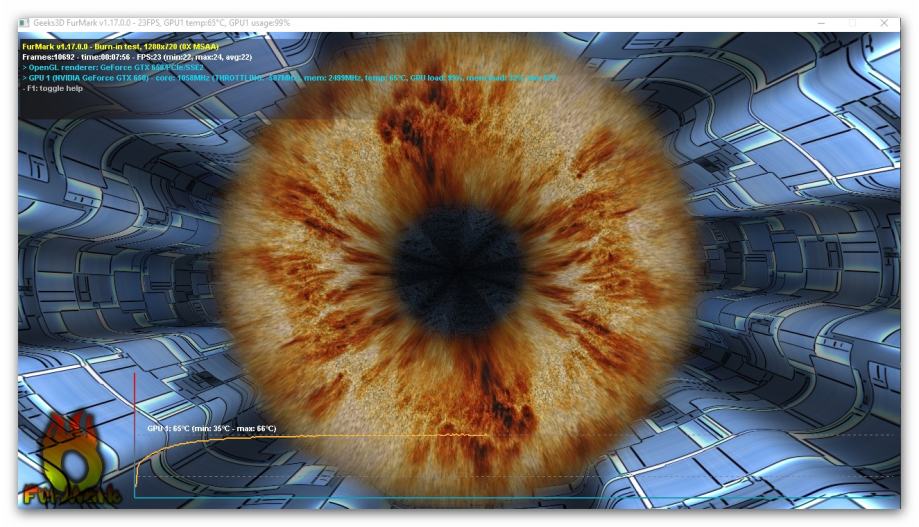
Task: Click the 'OpenGL renderer: GeForce GTX' line
Action: pyautogui.click(x=113, y=67)
